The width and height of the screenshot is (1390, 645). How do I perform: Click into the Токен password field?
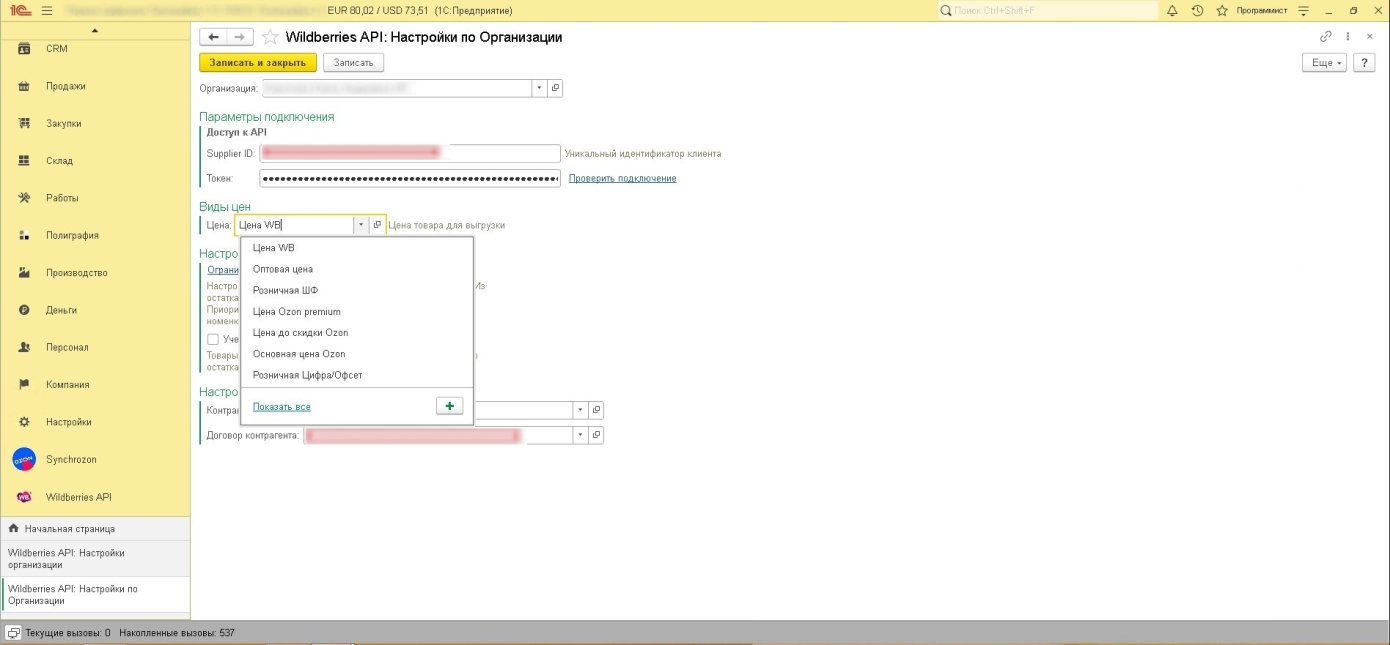coord(410,178)
